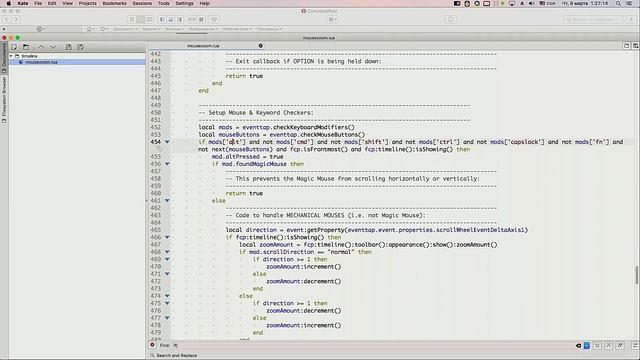Select mousezoom.lua in the documents tree
The width and height of the screenshot is (640, 360).
pyautogui.click(x=41, y=62)
